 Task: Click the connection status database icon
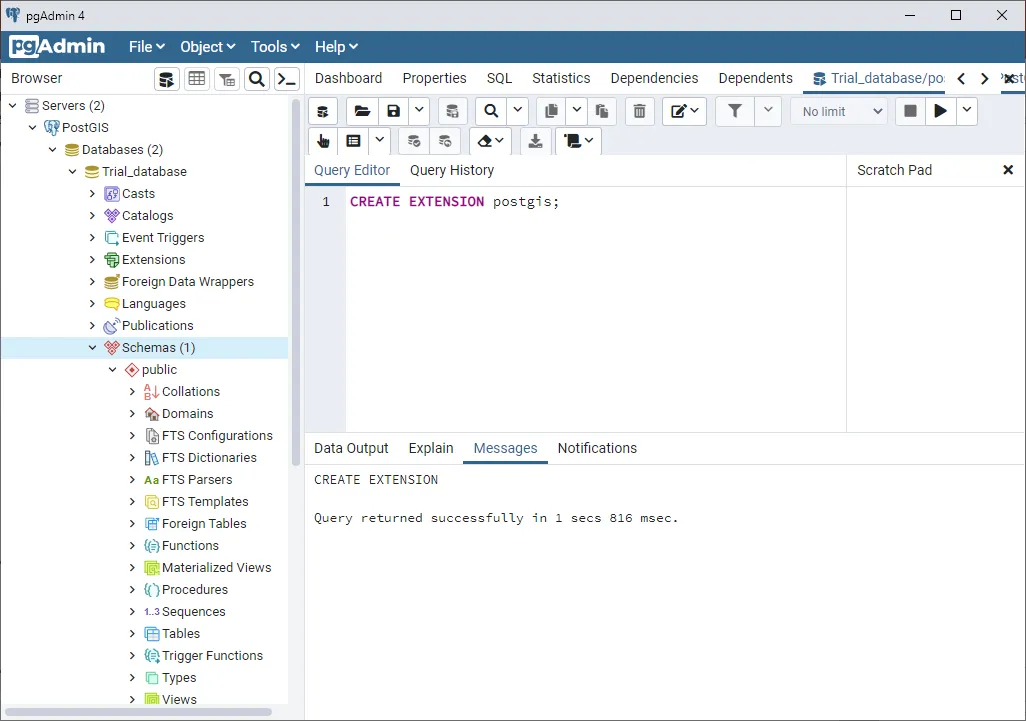(x=323, y=111)
